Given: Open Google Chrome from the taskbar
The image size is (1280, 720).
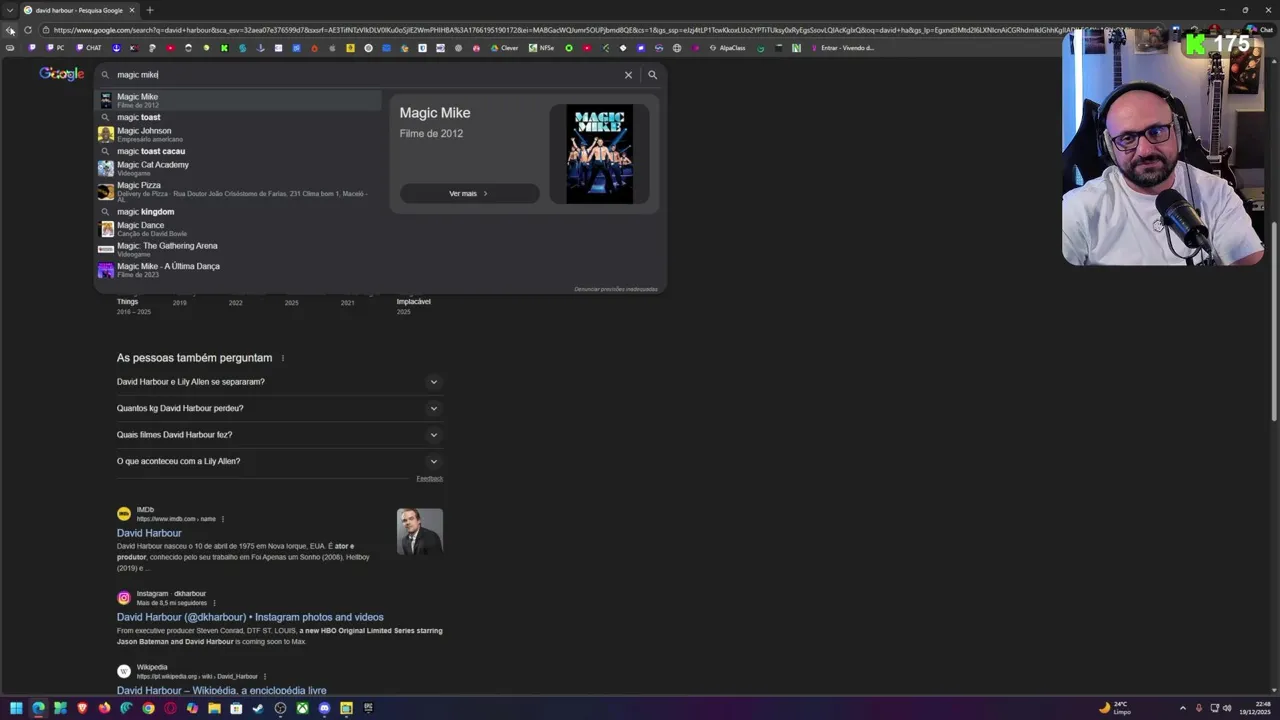Looking at the screenshot, I should point(148,708).
